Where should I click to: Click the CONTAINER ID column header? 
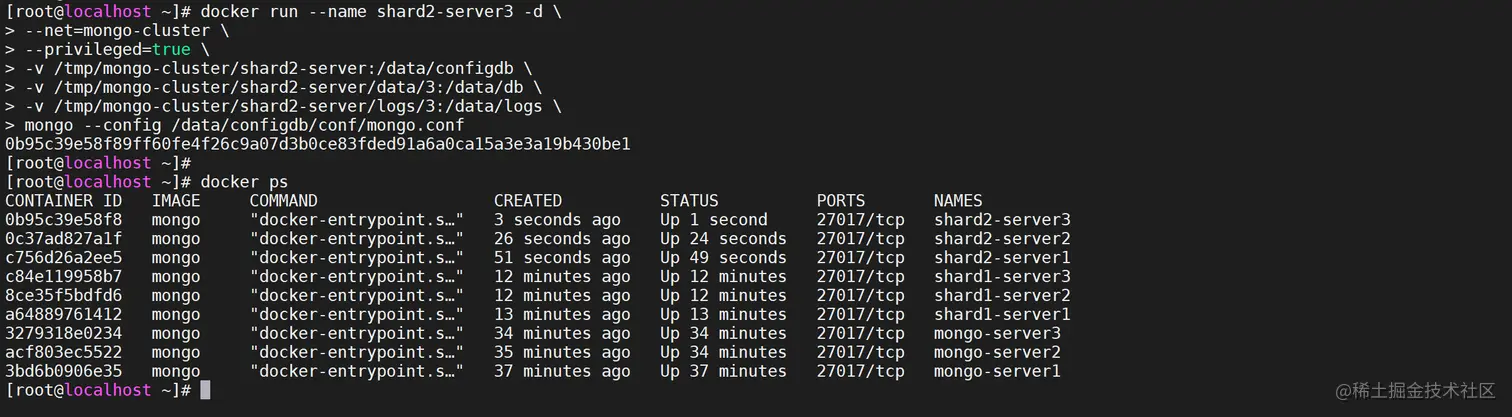(x=64, y=200)
